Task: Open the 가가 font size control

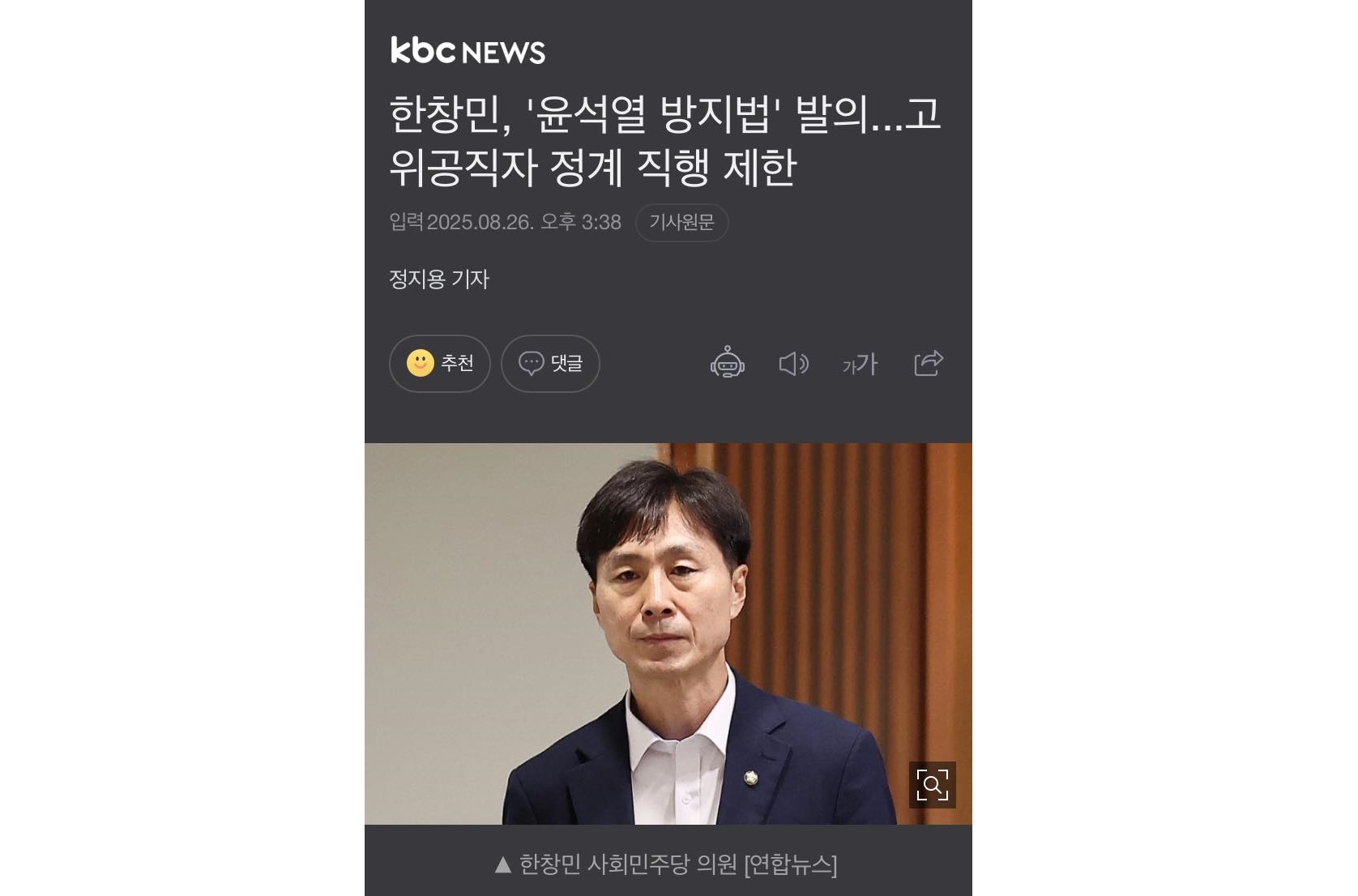Action: 860,364
